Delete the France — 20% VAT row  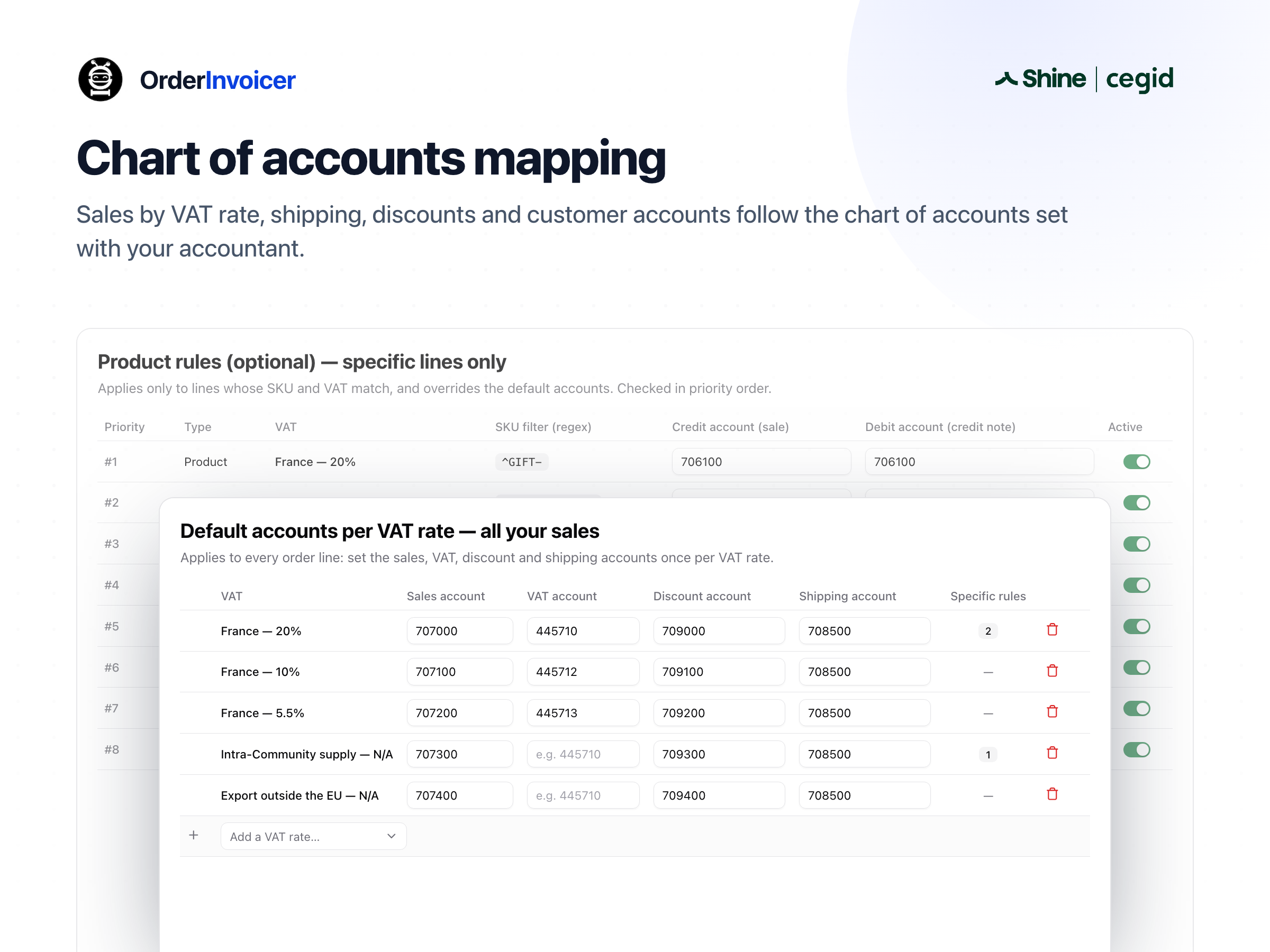pos(1053,629)
